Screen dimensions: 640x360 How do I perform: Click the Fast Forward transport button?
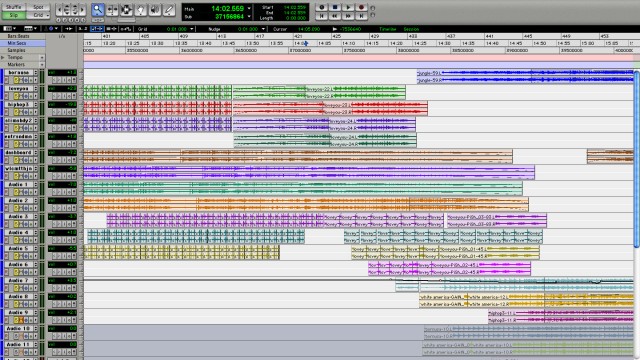point(348,16)
